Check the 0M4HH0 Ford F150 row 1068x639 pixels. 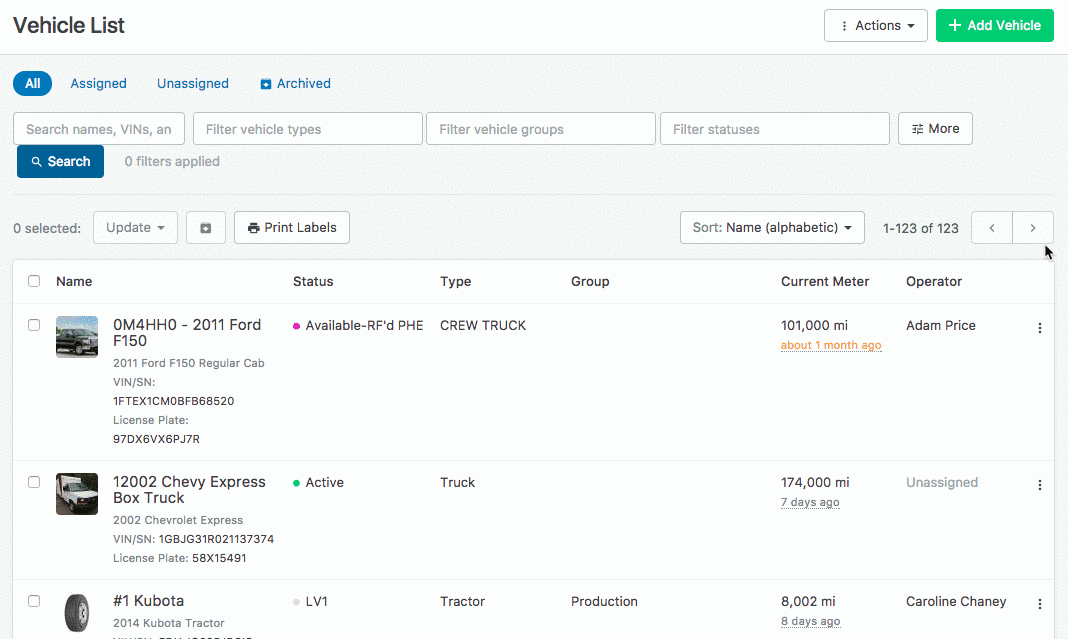coord(34,325)
